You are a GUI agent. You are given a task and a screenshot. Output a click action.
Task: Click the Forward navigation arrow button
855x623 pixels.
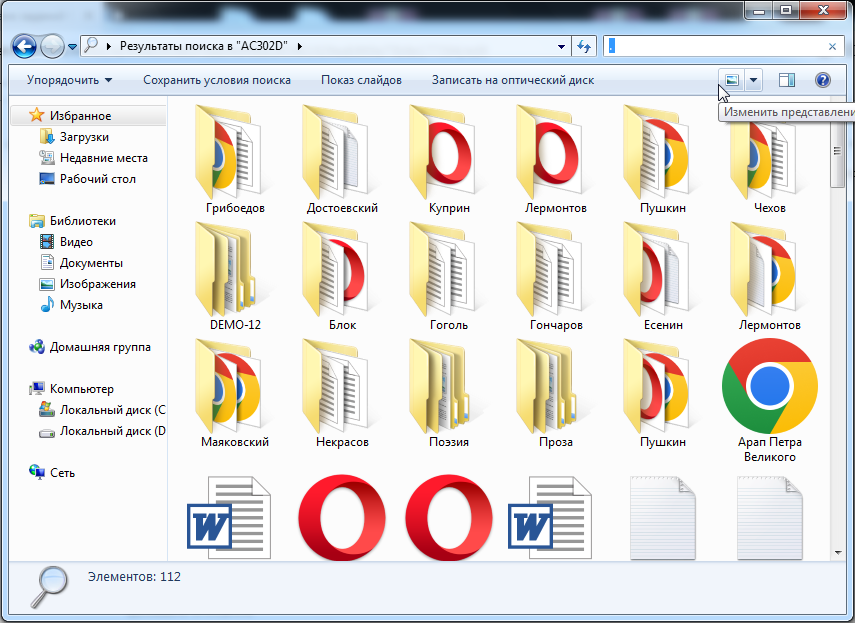[x=52, y=46]
